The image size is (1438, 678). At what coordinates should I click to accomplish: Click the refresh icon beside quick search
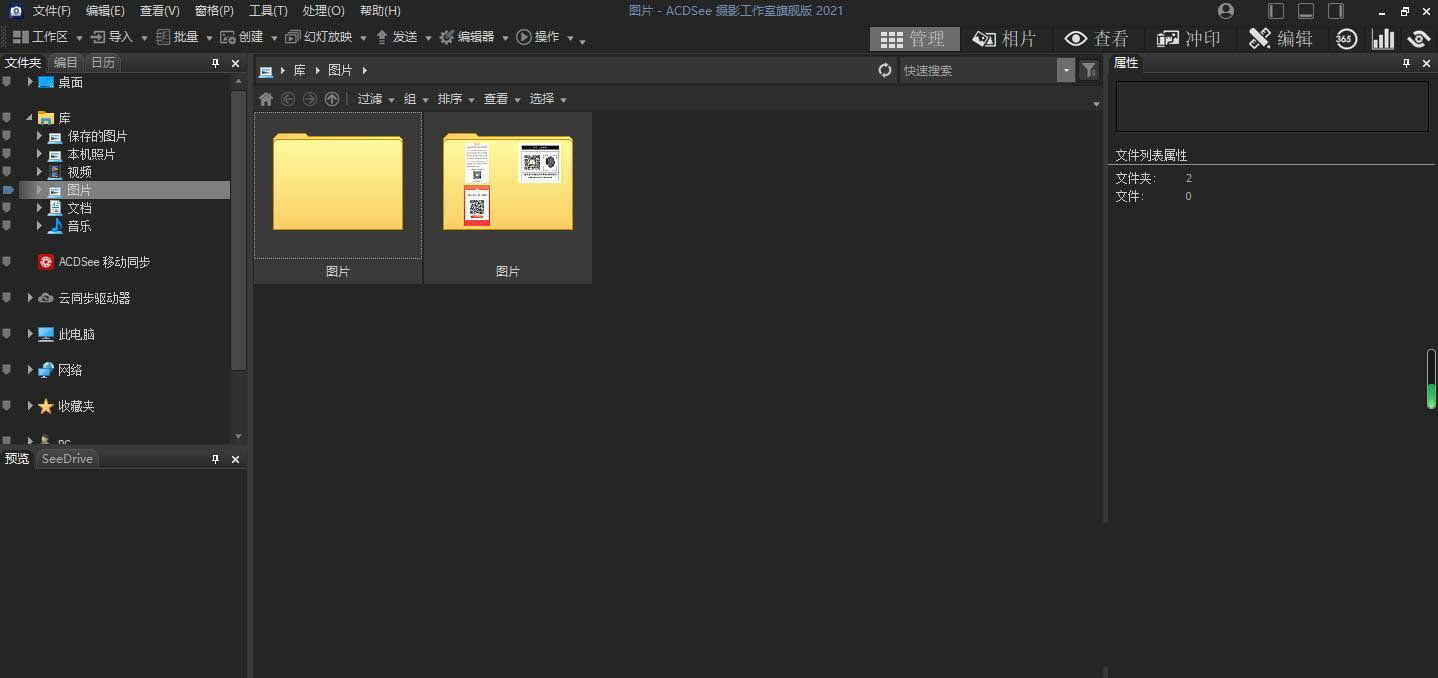884,70
